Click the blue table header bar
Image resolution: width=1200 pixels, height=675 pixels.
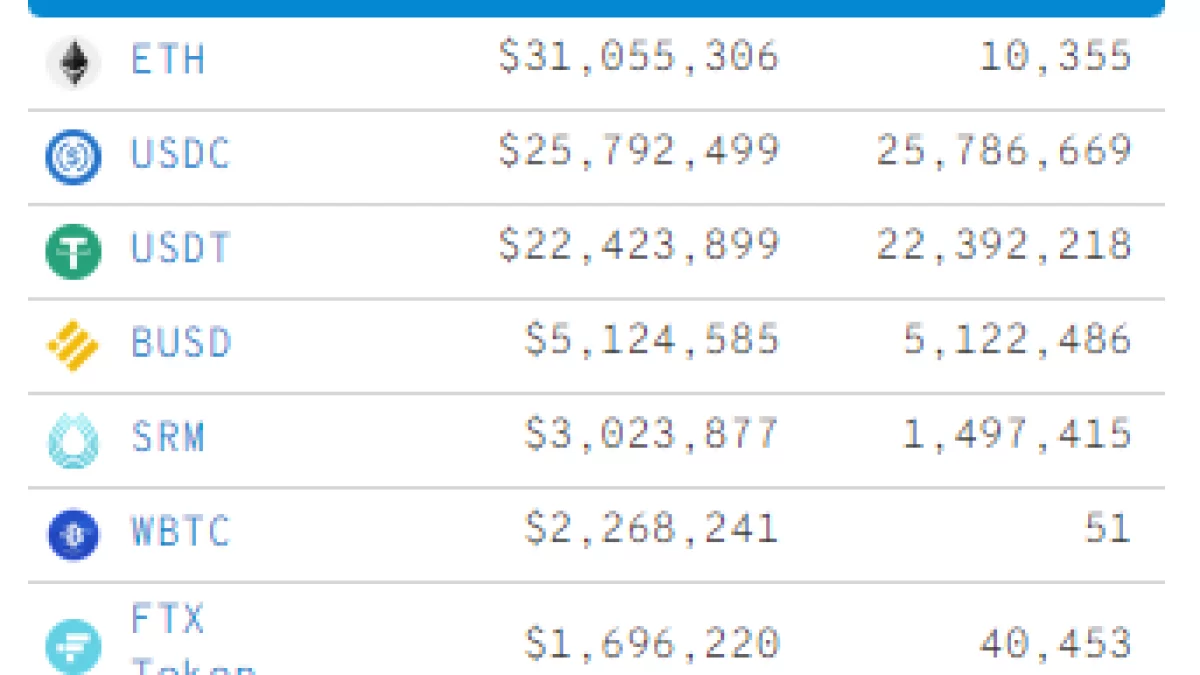(596, 8)
